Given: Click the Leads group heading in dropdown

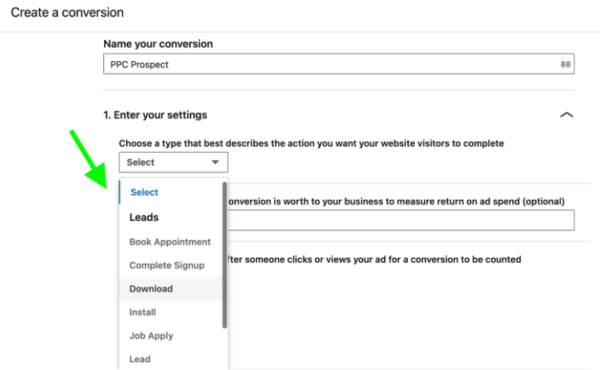Looking at the screenshot, I should pyautogui.click(x=144, y=217).
